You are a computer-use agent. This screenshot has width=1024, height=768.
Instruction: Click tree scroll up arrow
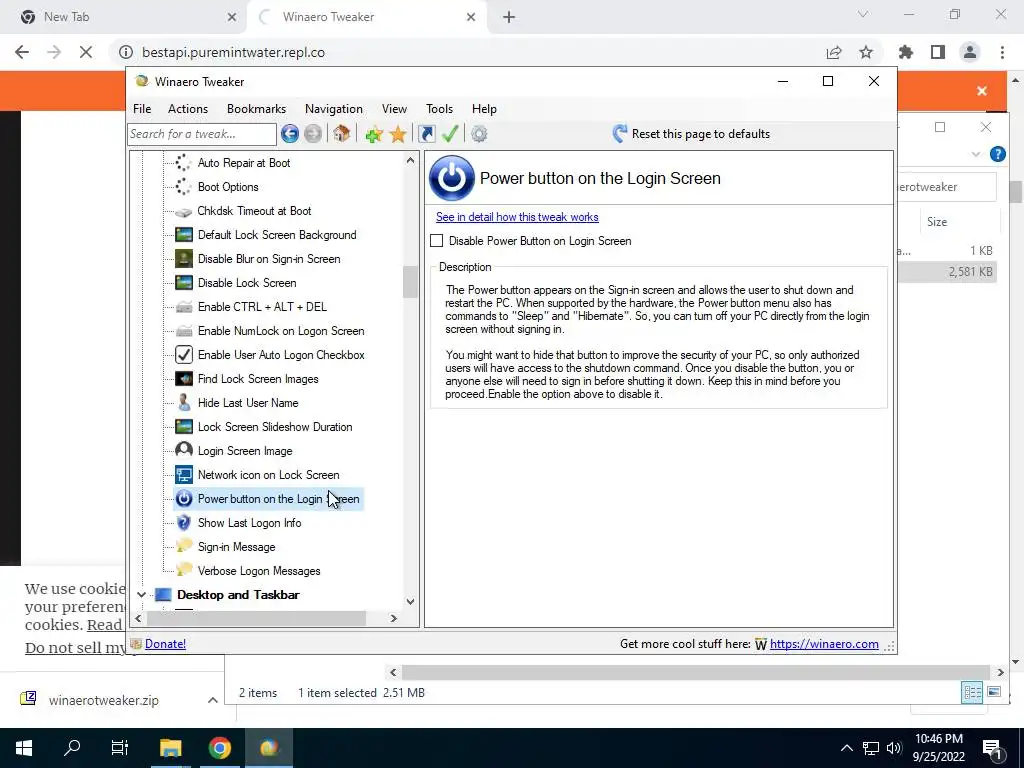point(410,160)
